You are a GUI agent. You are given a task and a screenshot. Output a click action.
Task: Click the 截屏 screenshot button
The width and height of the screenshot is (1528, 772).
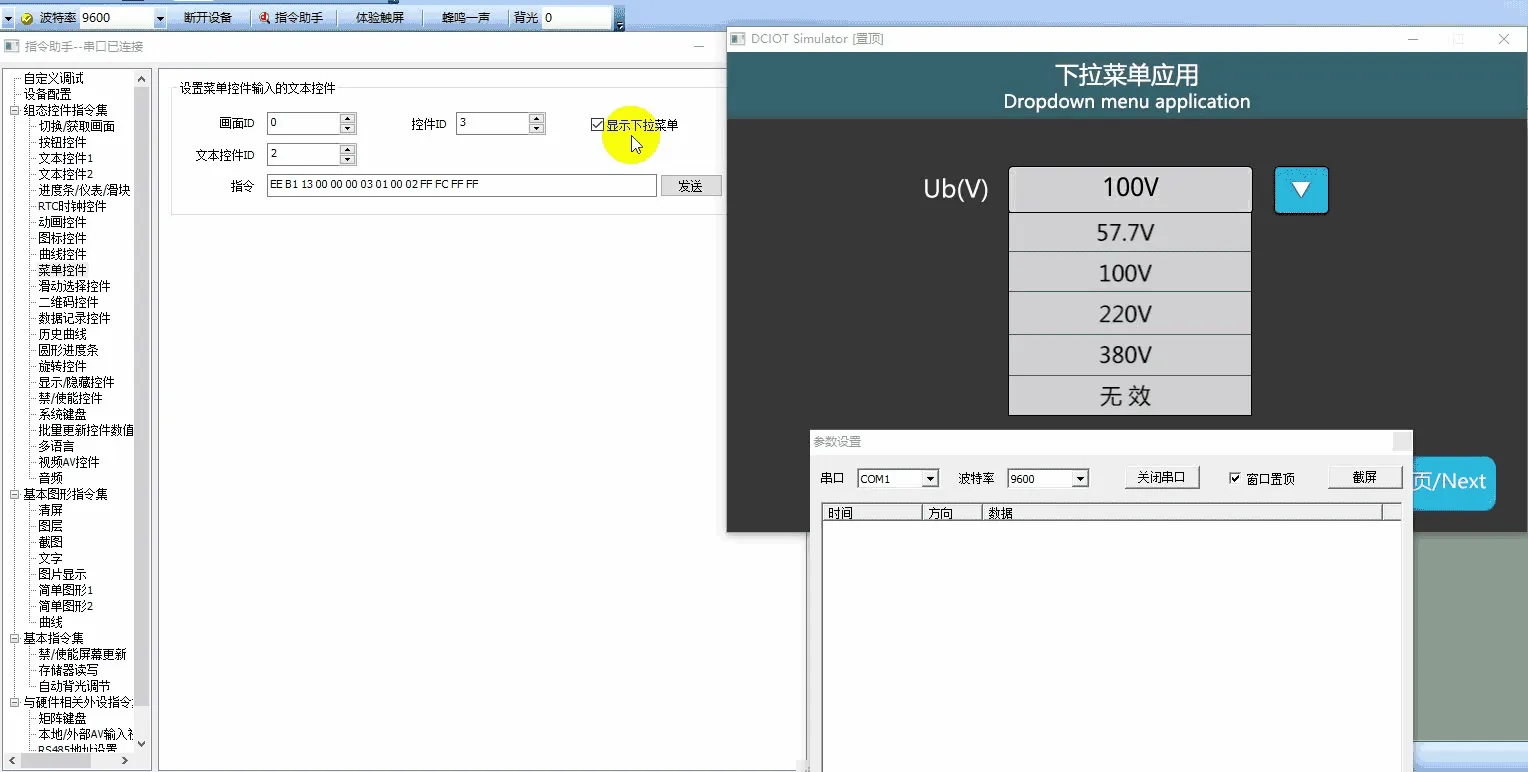(1364, 478)
